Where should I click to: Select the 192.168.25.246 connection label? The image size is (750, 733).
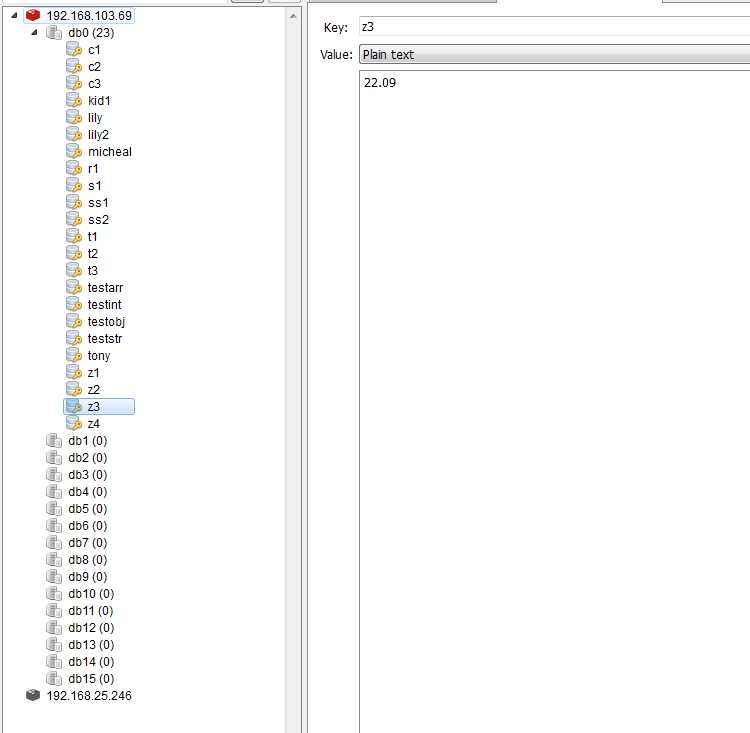(89, 695)
